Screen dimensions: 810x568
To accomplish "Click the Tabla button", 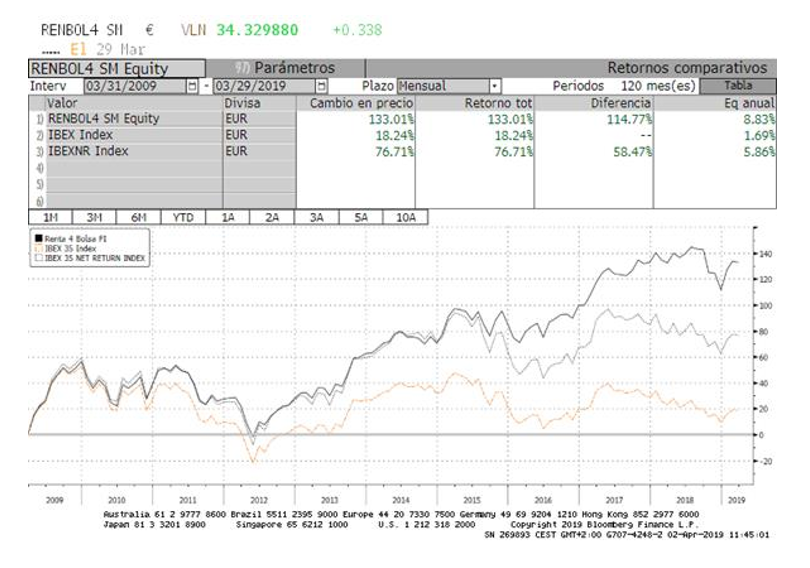I will 738,86.
